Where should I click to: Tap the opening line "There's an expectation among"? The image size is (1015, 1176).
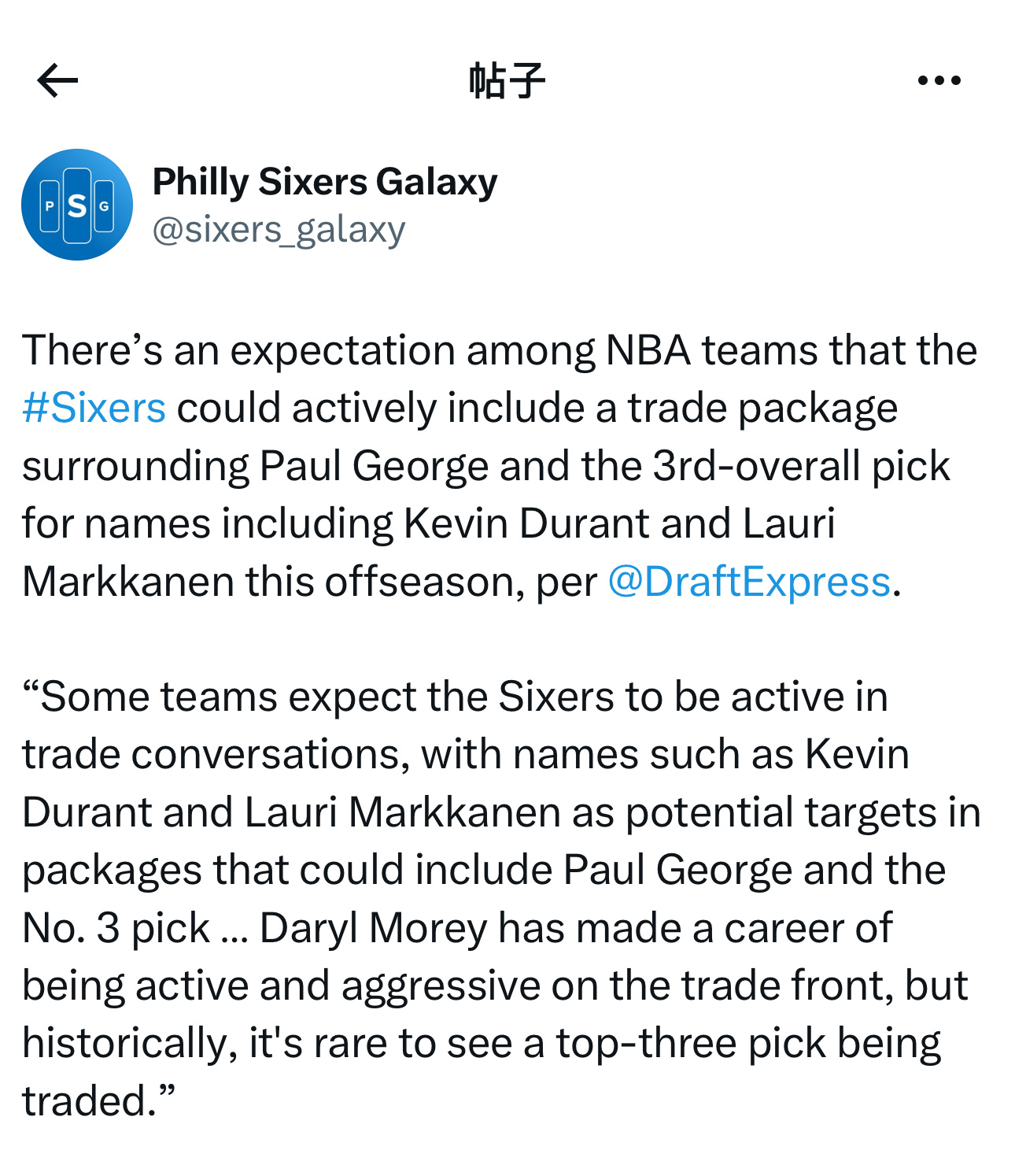point(308,350)
